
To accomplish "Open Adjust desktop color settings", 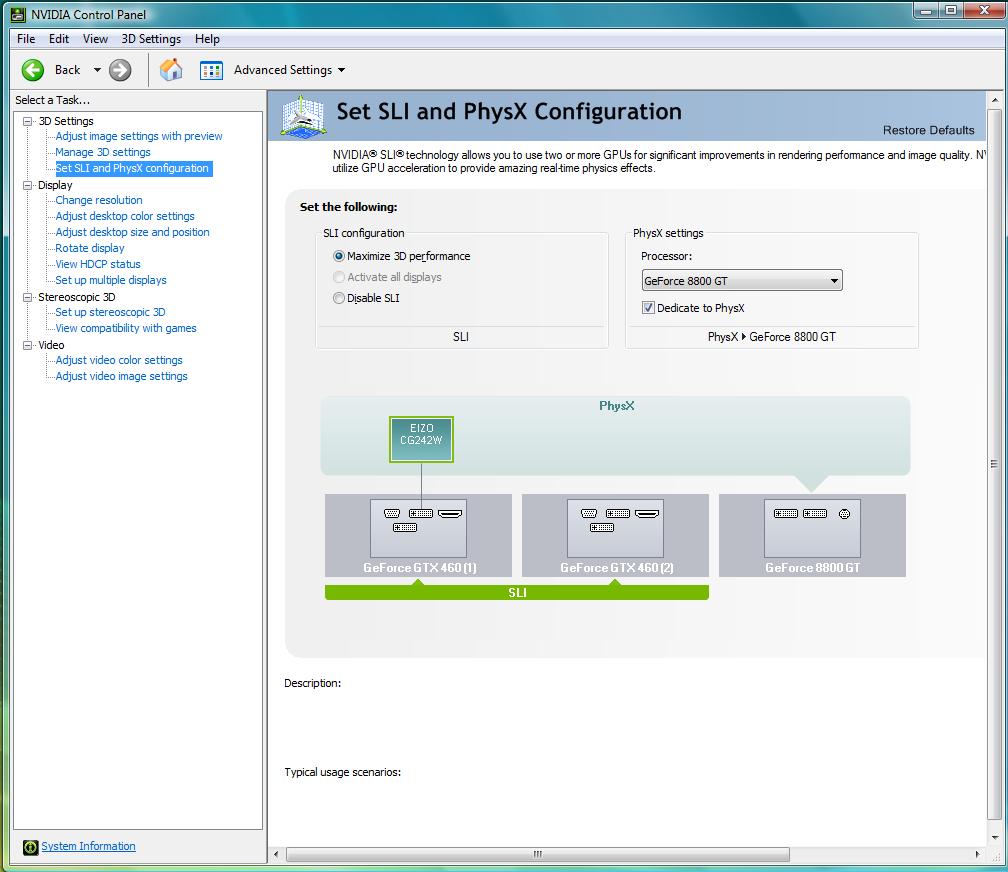I will pyautogui.click(x=125, y=216).
